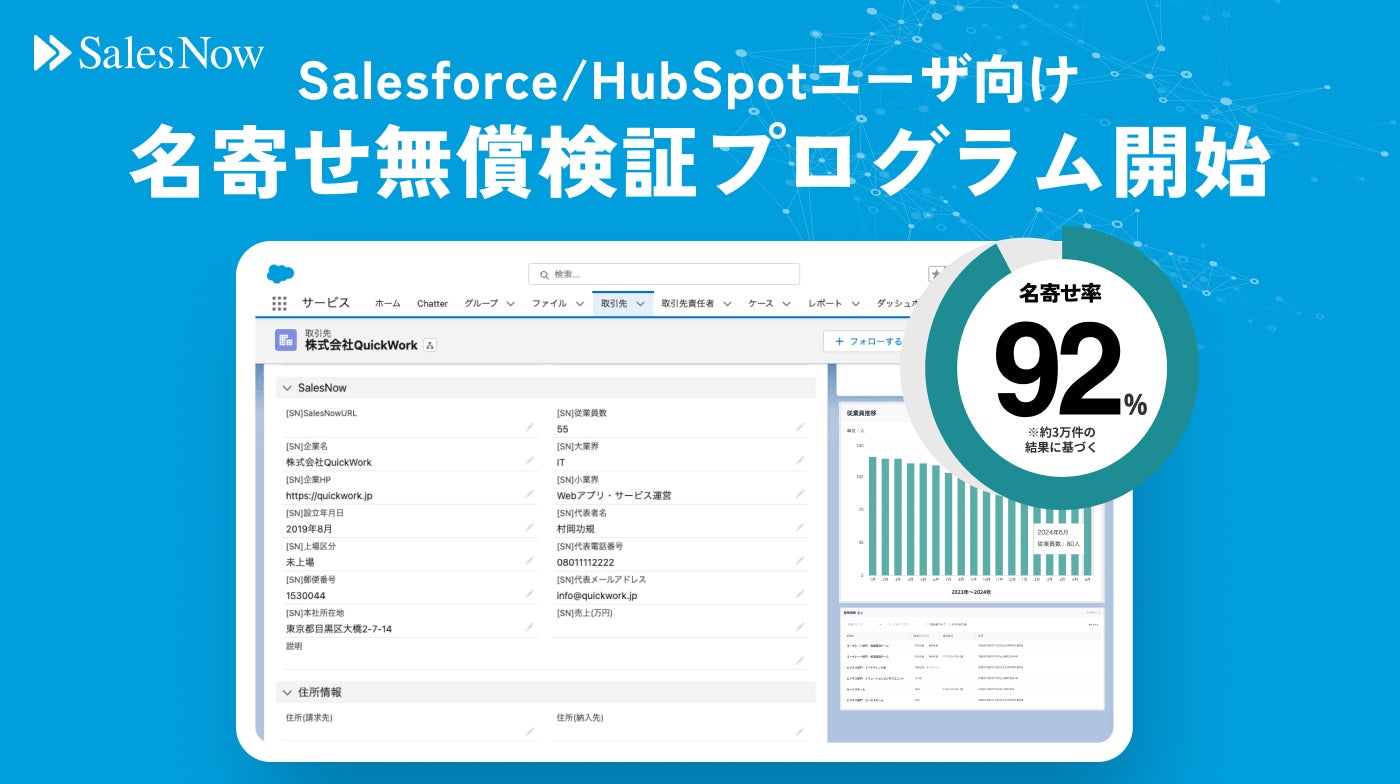Image resolution: width=1400 pixels, height=784 pixels.
Task: View account hierarchy icon next to title
Action: (x=430, y=345)
